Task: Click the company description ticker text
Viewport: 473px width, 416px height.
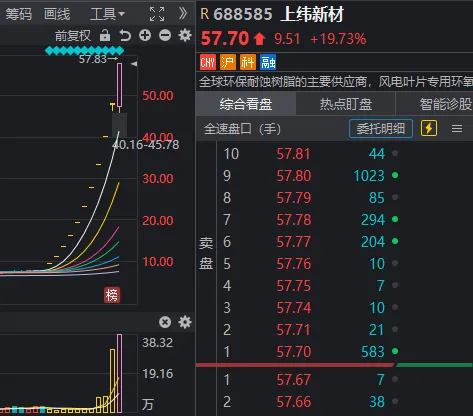Action: (336, 82)
